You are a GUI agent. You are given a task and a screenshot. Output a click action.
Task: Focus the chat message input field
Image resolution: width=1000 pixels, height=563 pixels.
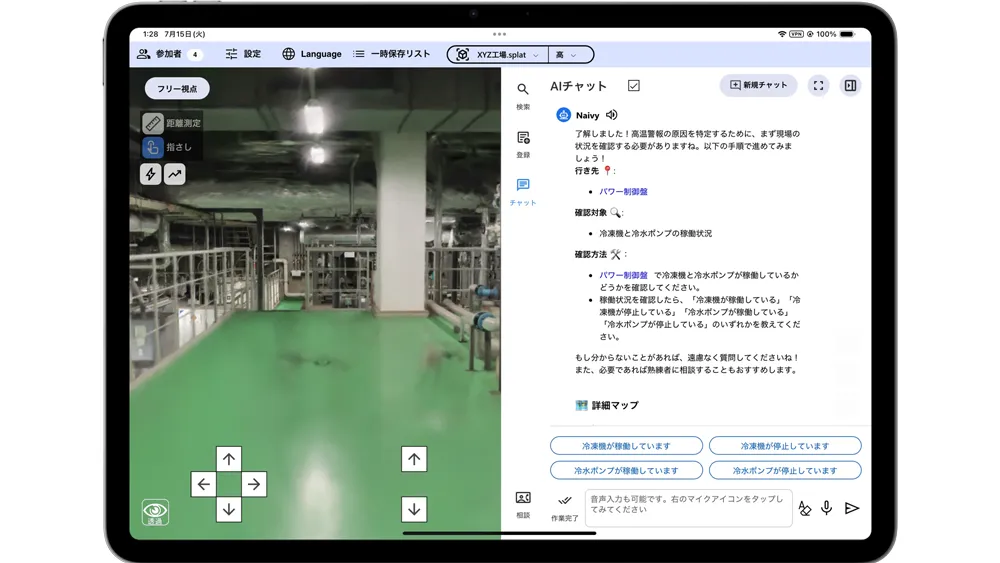tap(688, 508)
